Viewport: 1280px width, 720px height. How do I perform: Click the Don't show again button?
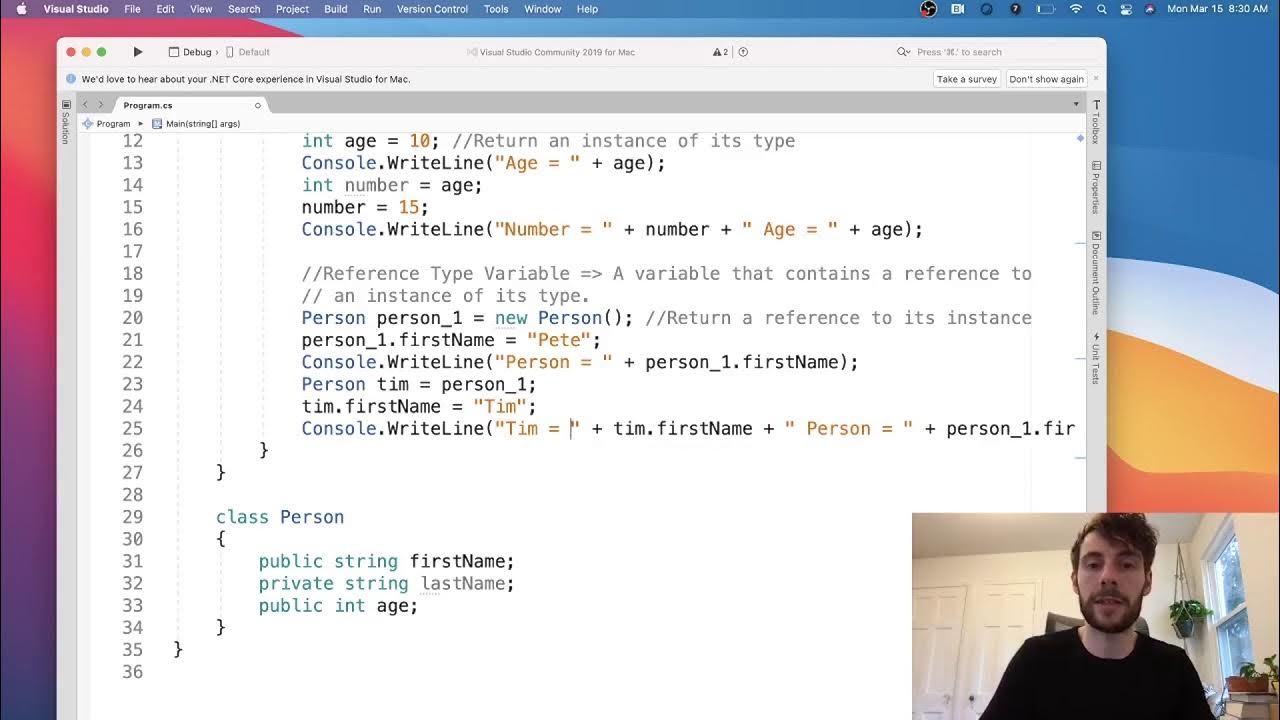[x=1046, y=79]
